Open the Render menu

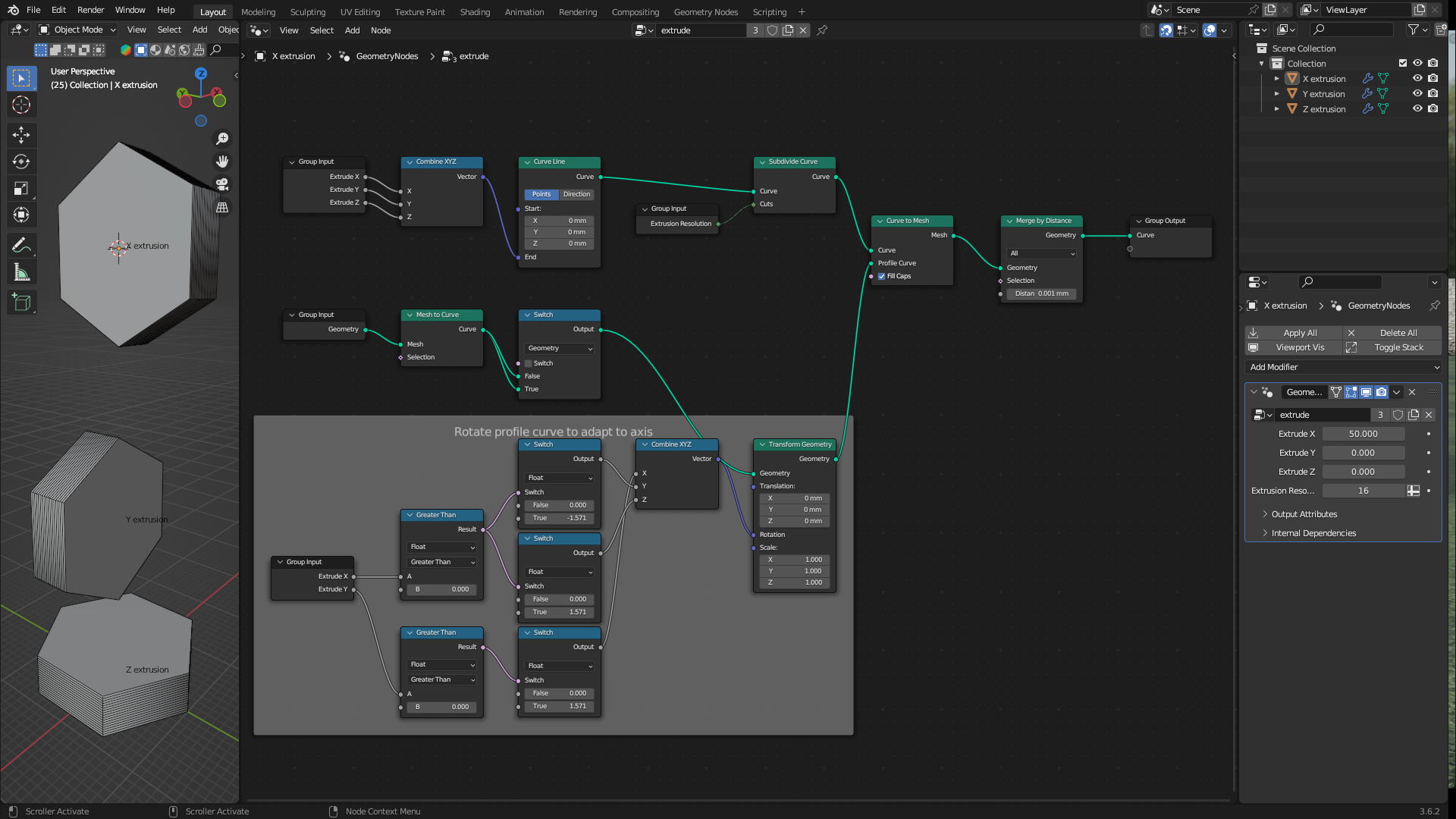tap(90, 10)
